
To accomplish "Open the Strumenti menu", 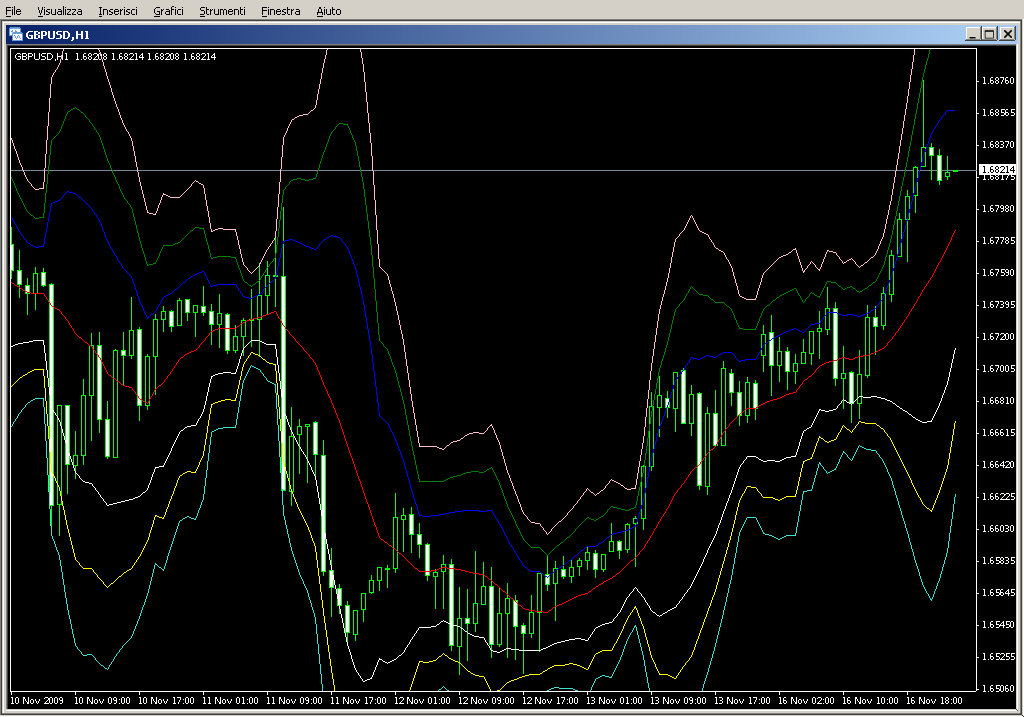I will pyautogui.click(x=222, y=11).
